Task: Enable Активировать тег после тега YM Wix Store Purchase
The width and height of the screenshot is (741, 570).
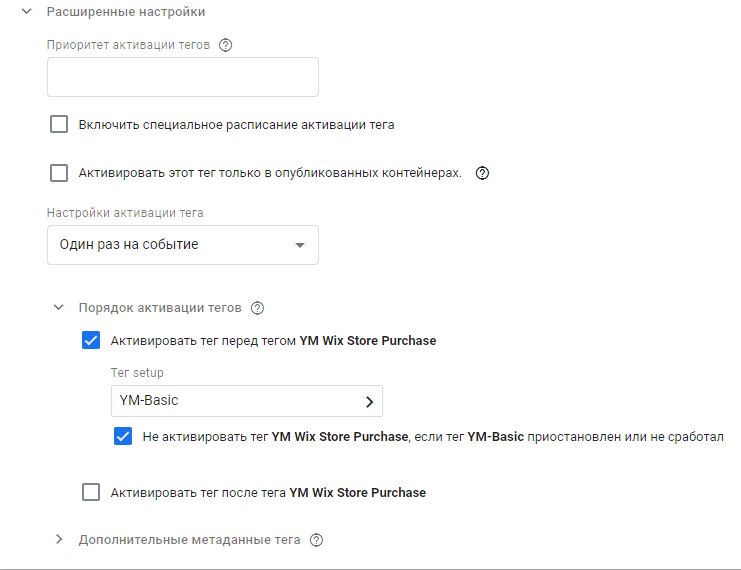Action: click(x=91, y=492)
